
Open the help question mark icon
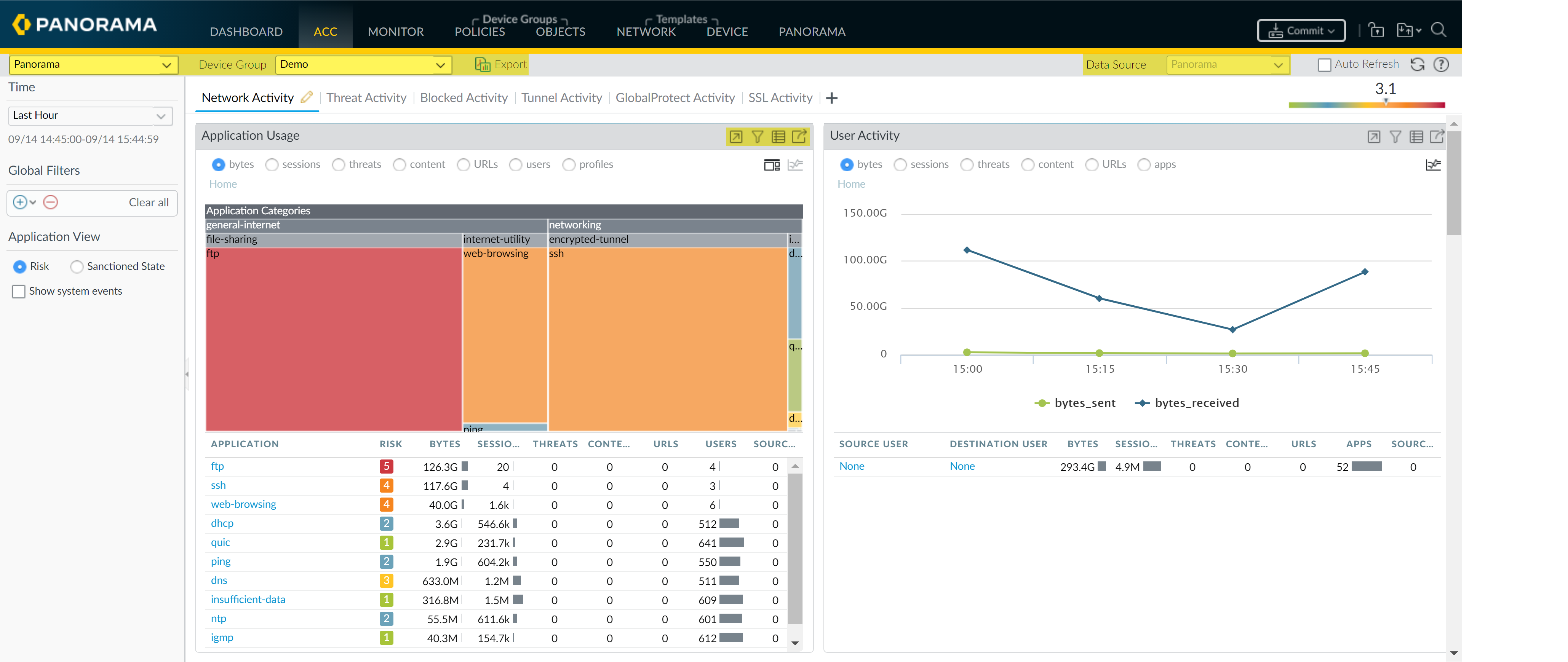(x=1441, y=64)
